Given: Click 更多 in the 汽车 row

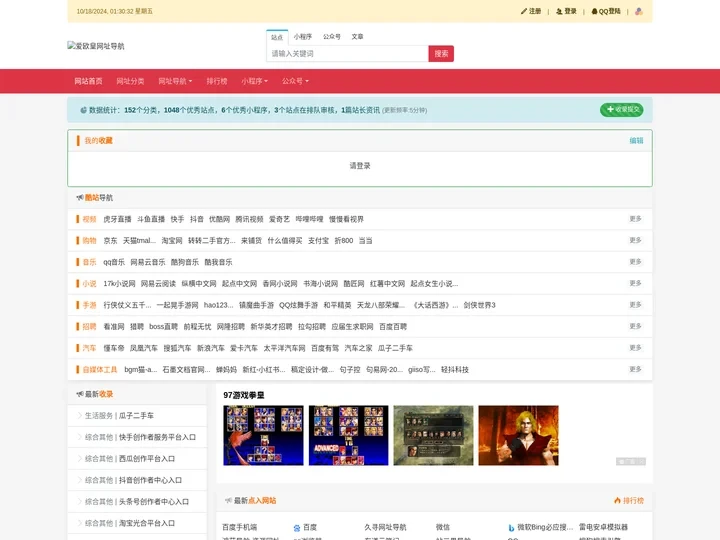Looking at the screenshot, I should click(x=636, y=348).
